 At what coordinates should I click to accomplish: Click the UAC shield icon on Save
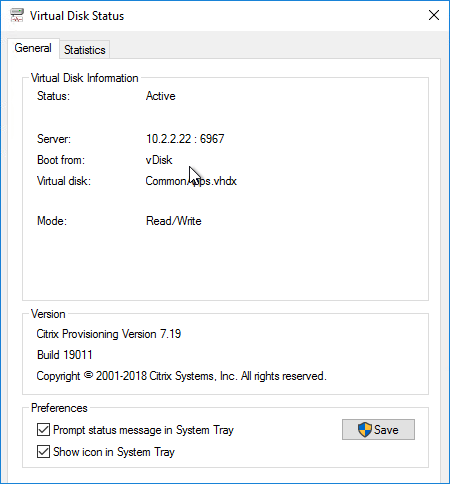(x=365, y=430)
